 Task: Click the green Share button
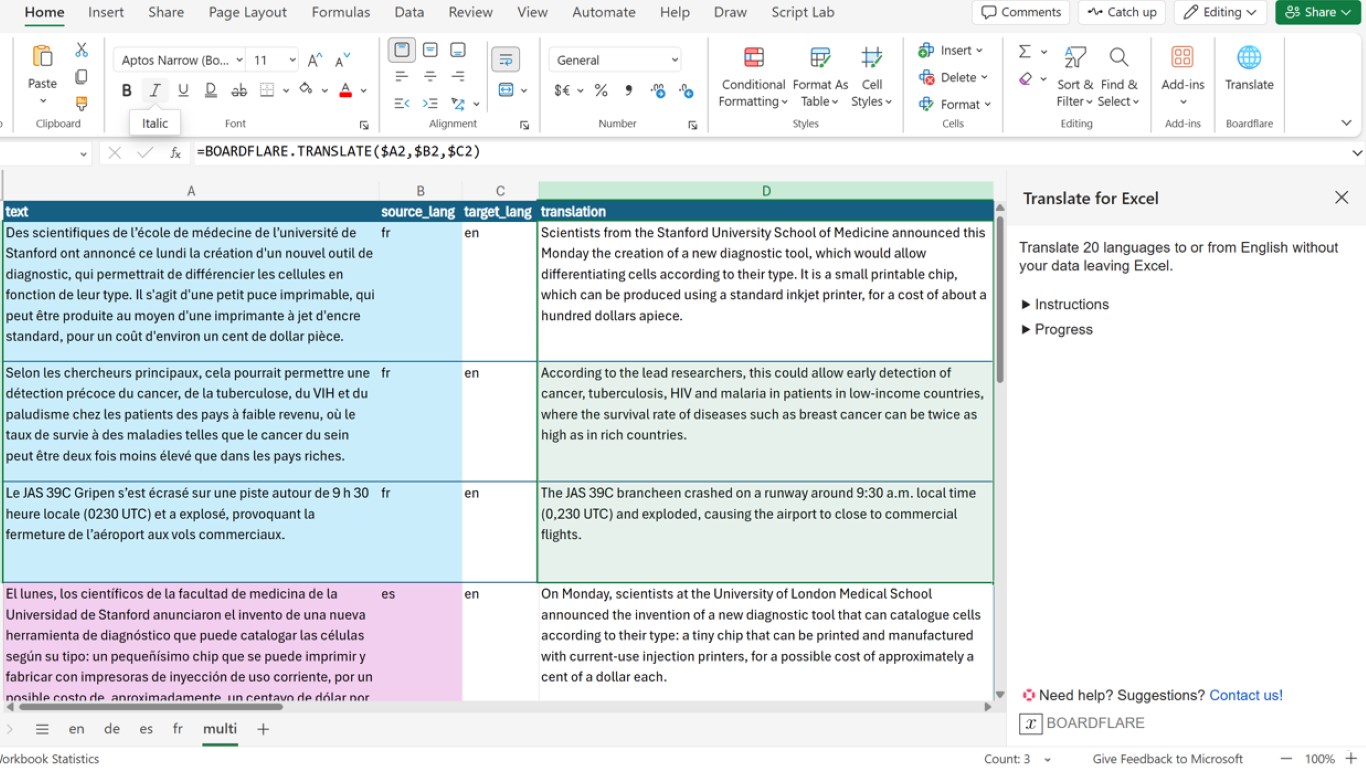coord(1317,12)
